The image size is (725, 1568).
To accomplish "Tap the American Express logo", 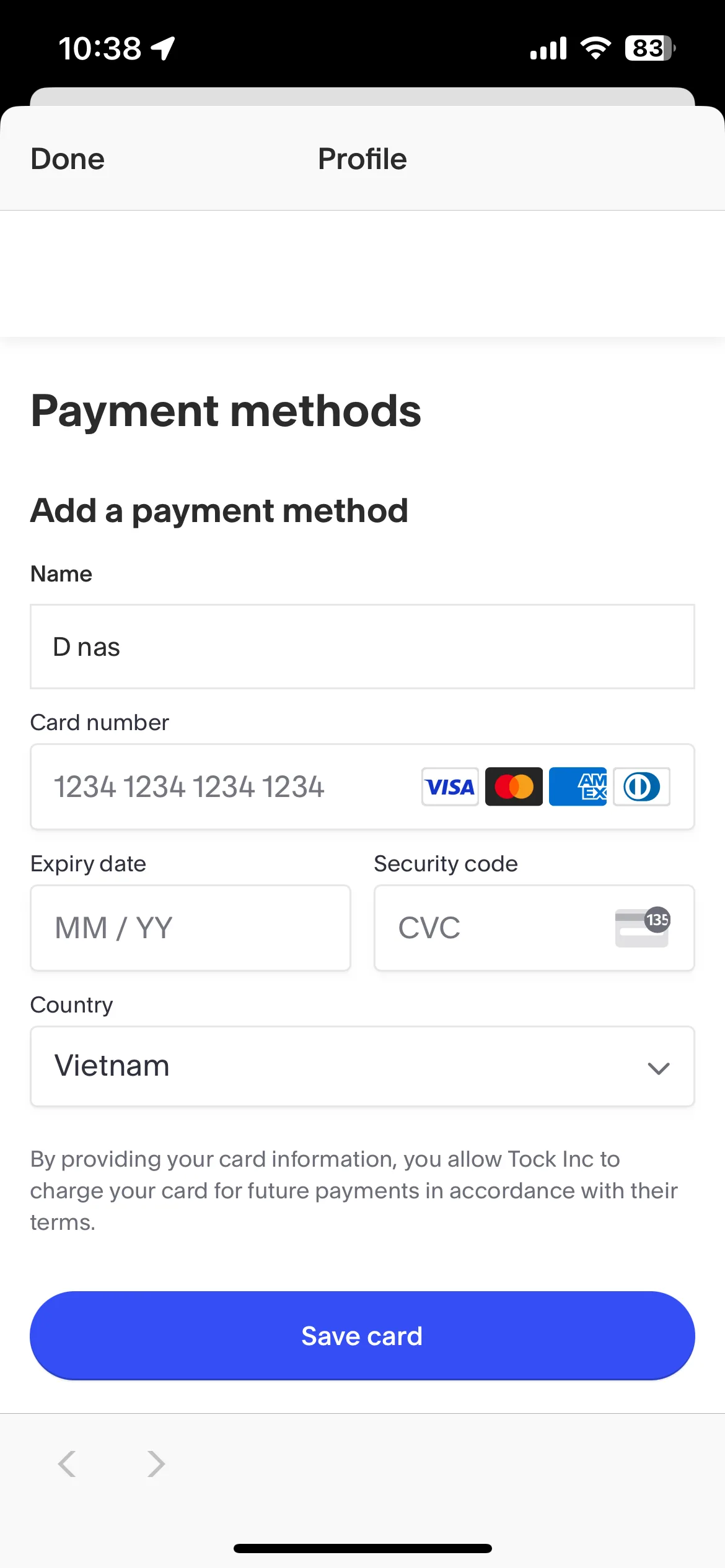I will [578, 786].
